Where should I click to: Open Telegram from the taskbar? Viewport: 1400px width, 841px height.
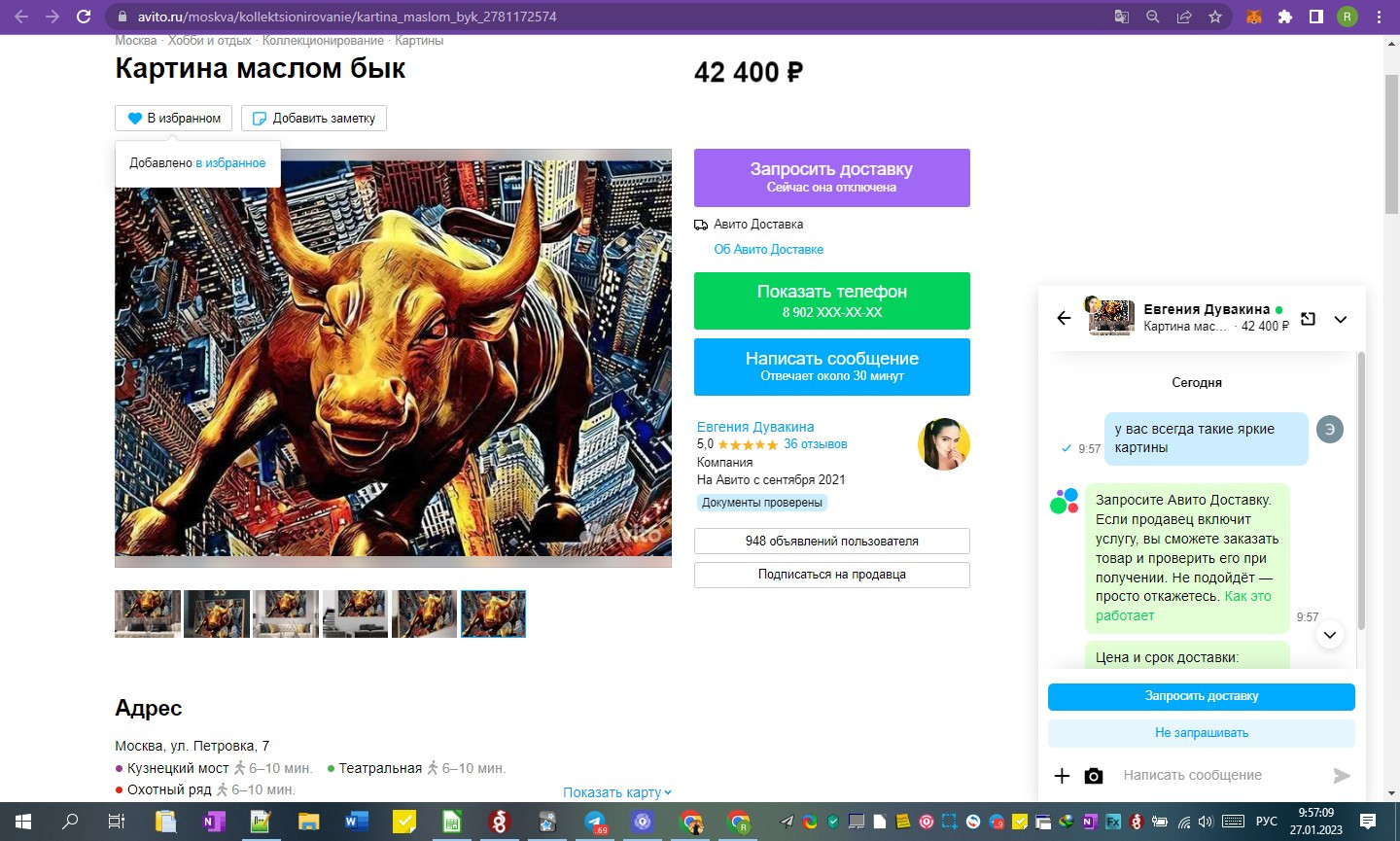pos(596,822)
